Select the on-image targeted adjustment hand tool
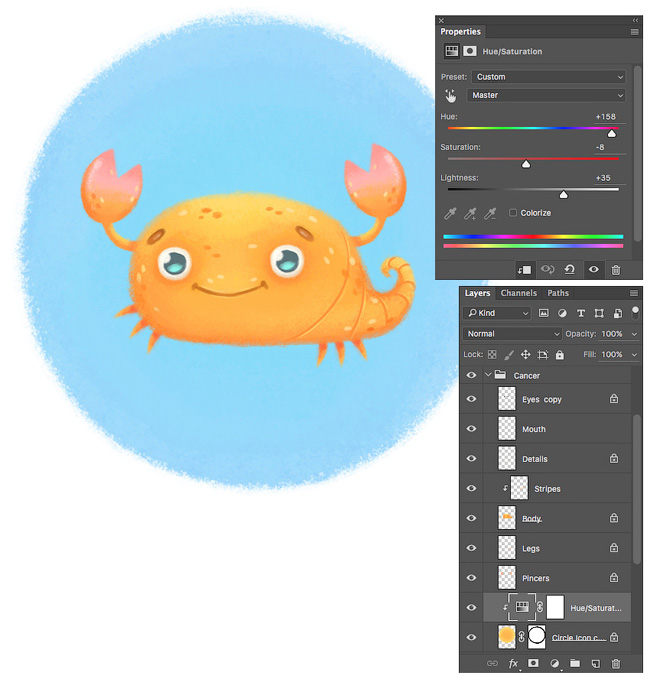650x679 pixels. click(x=451, y=96)
